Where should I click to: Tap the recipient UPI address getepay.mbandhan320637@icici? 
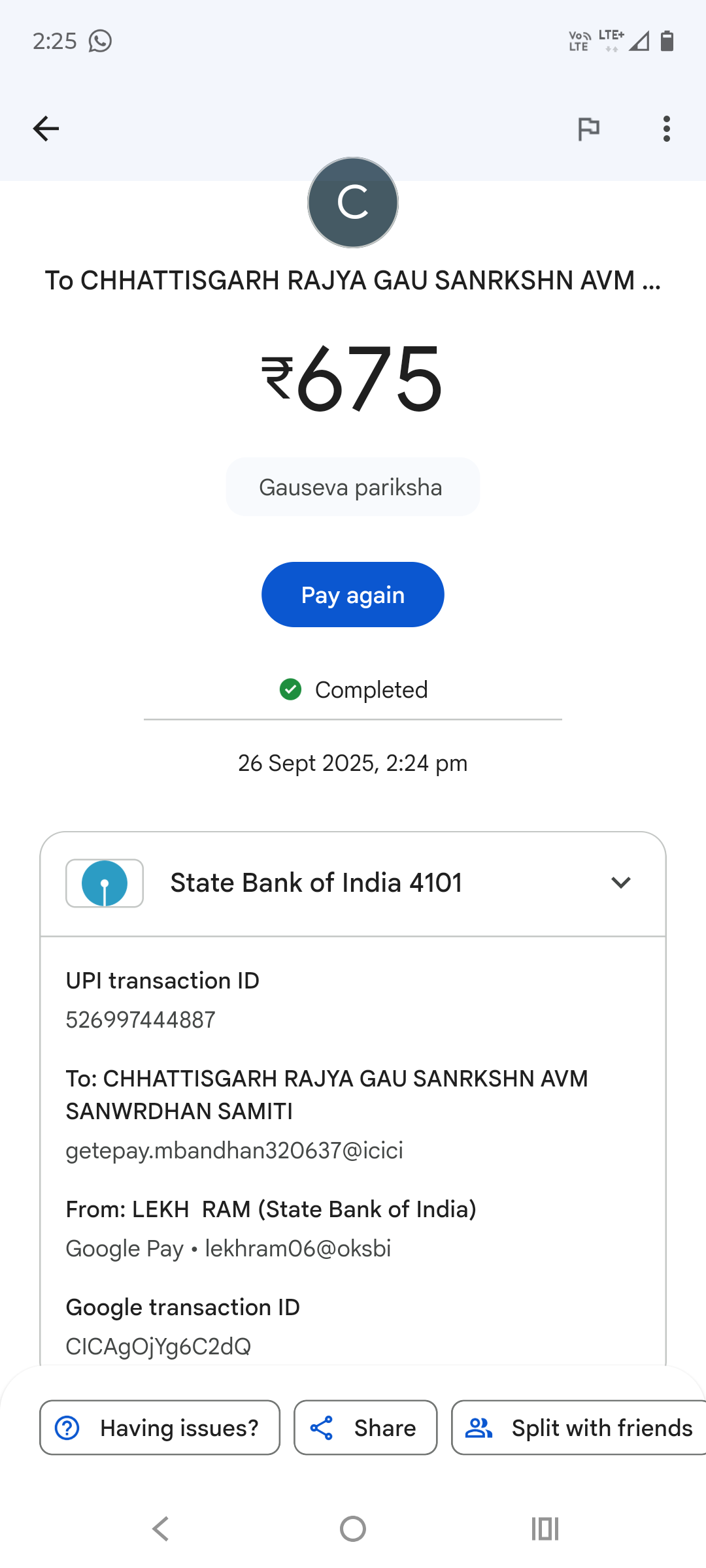[x=234, y=1151]
